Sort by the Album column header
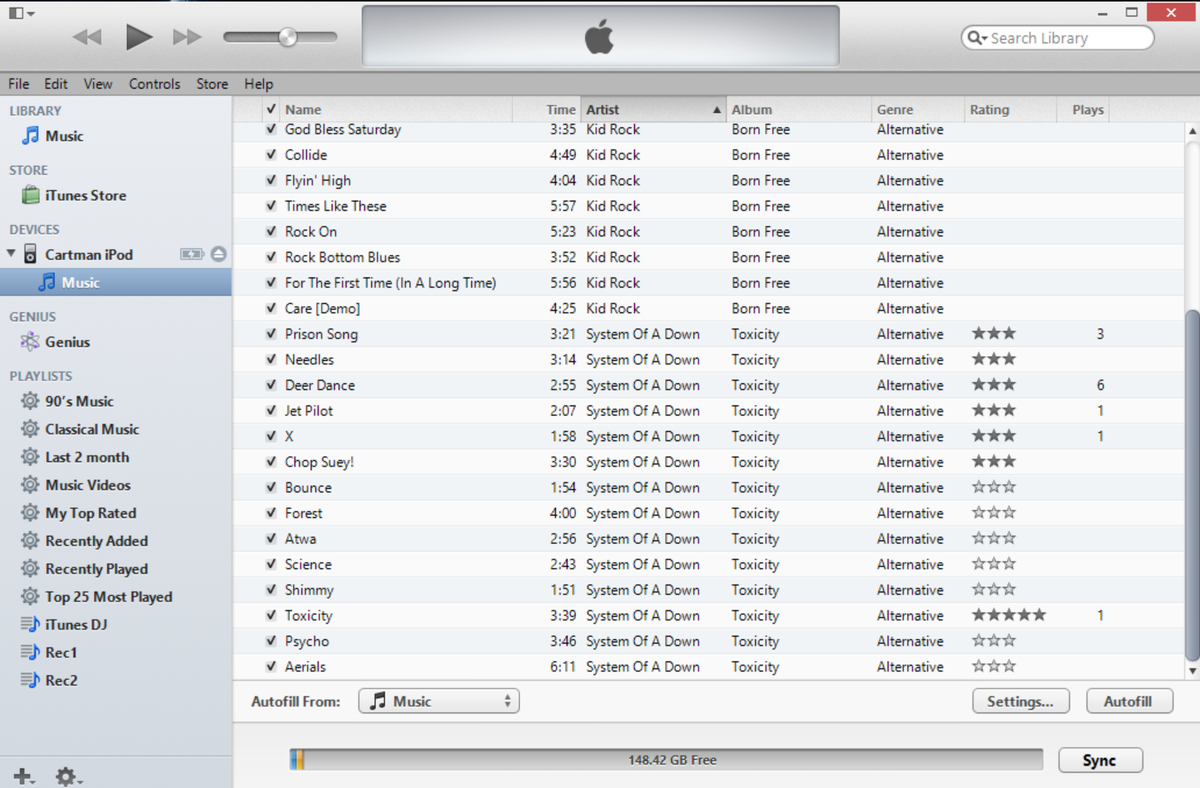This screenshot has width=1200, height=788. tap(798, 110)
